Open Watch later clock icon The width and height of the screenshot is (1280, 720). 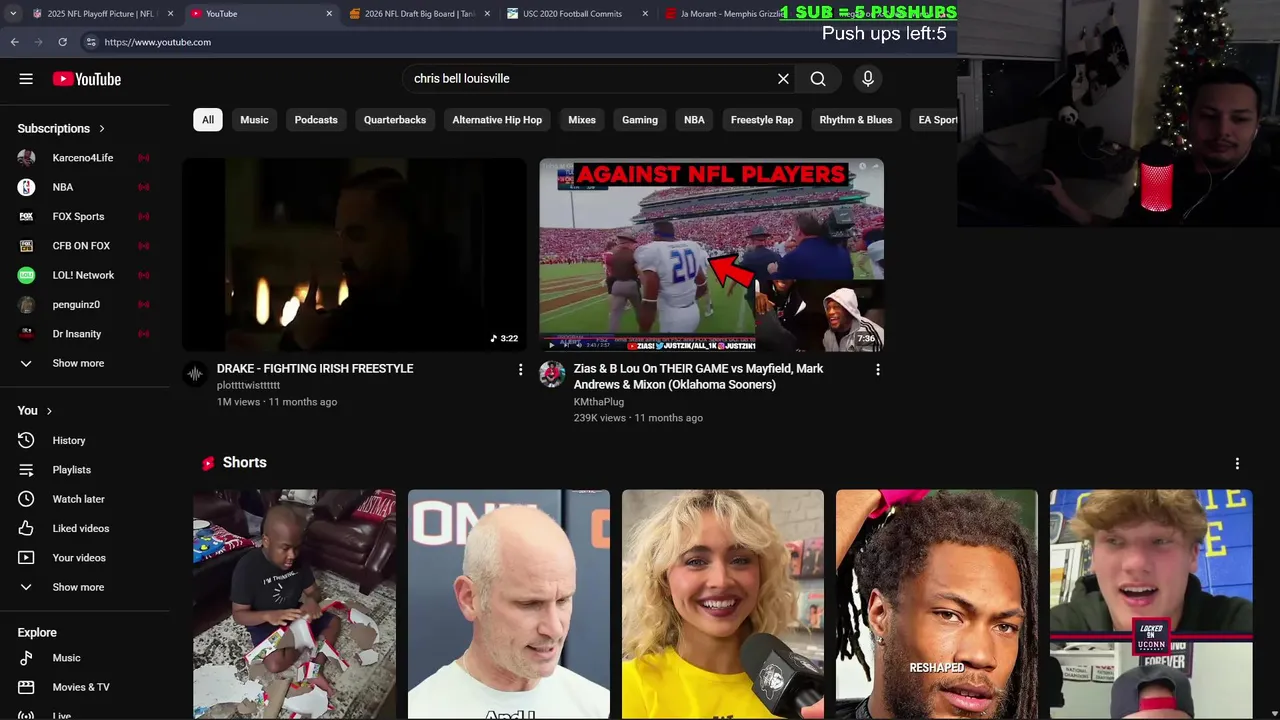tap(26, 499)
